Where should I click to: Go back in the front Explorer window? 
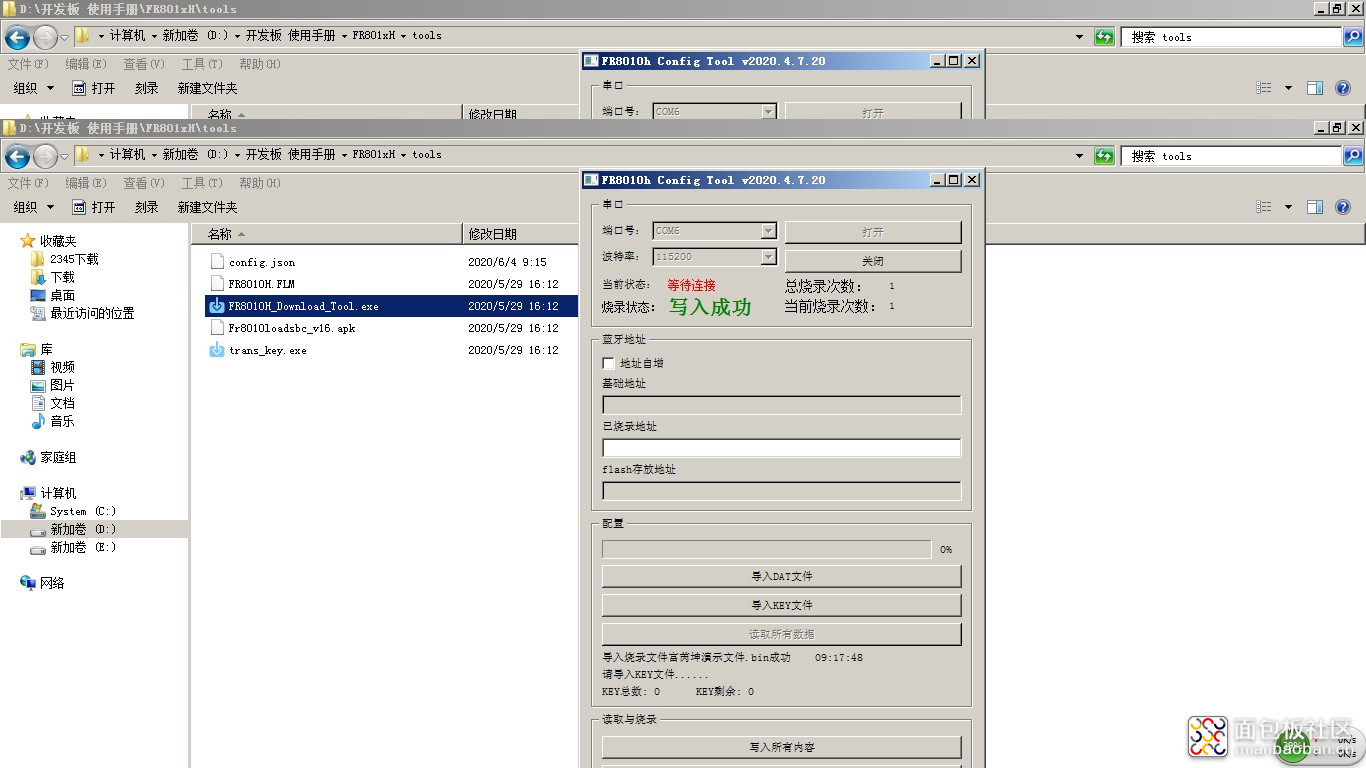tap(17, 156)
